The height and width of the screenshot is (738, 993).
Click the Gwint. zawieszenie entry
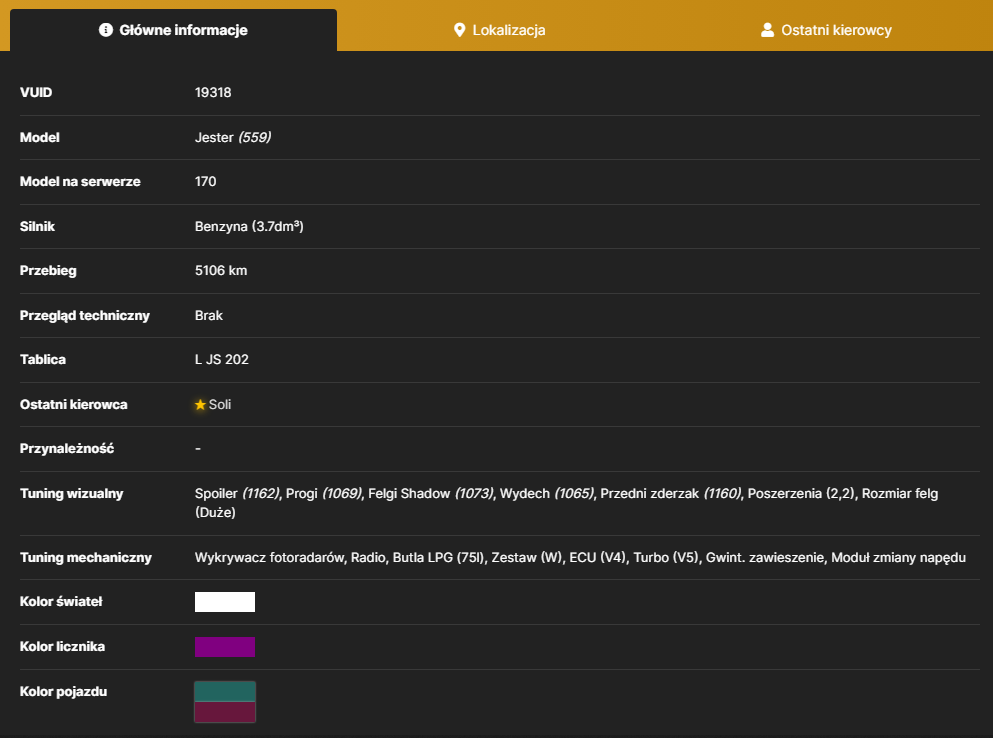765,557
